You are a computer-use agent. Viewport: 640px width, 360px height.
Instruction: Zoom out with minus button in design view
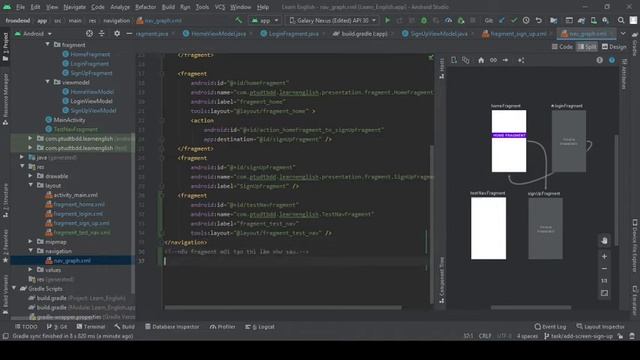tap(604, 269)
